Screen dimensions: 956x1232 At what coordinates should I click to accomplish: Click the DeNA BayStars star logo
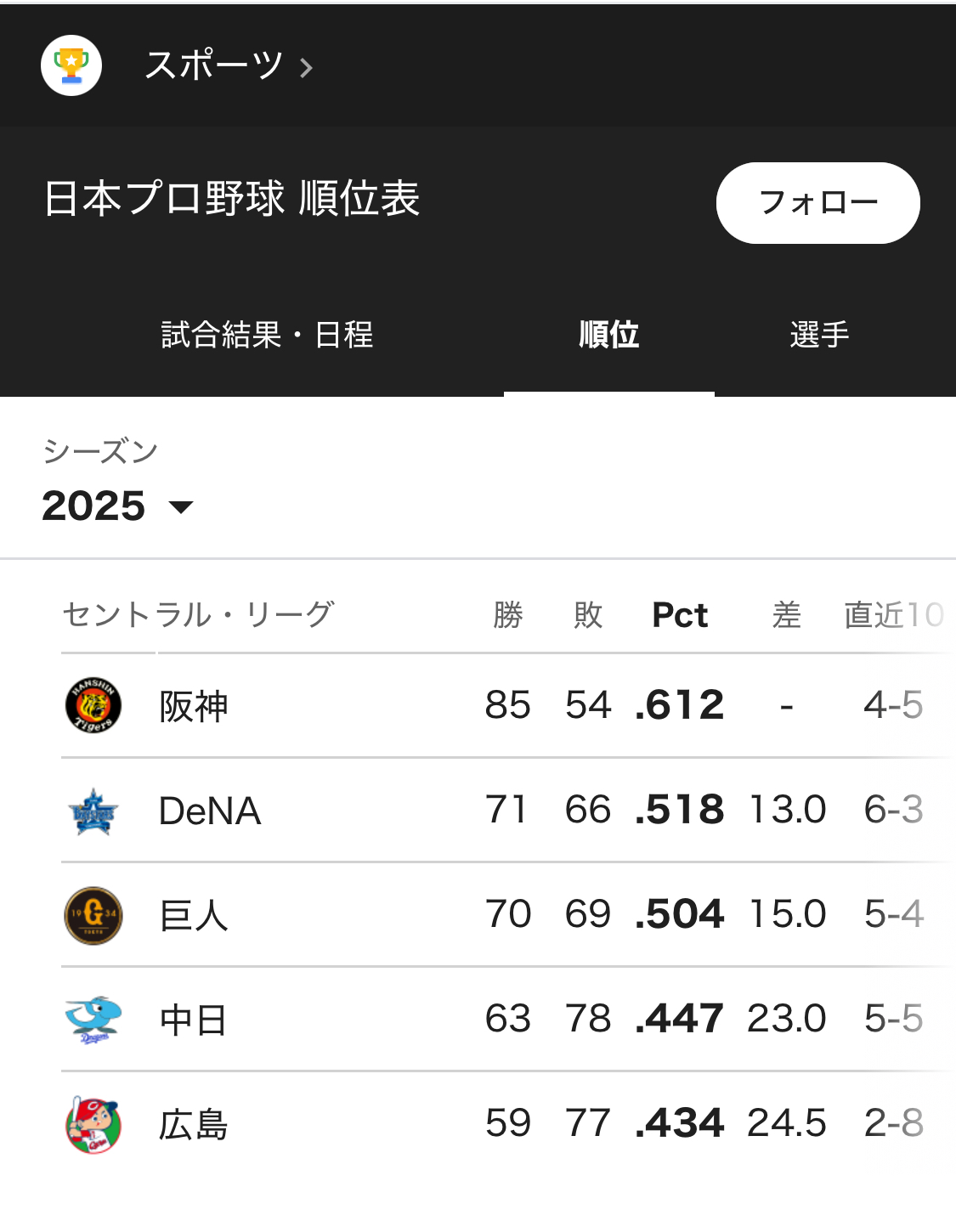click(x=93, y=811)
